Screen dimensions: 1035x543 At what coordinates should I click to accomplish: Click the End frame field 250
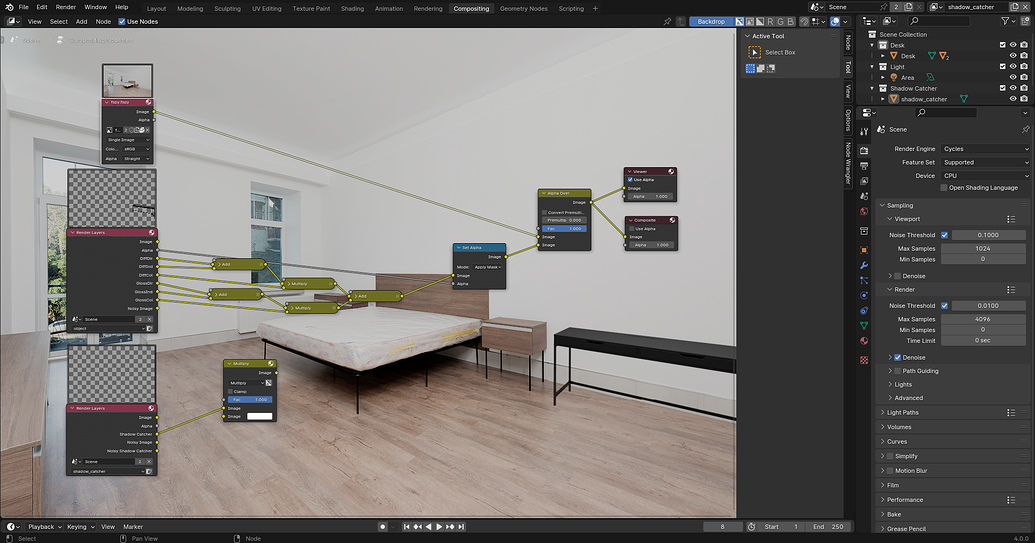pos(828,527)
